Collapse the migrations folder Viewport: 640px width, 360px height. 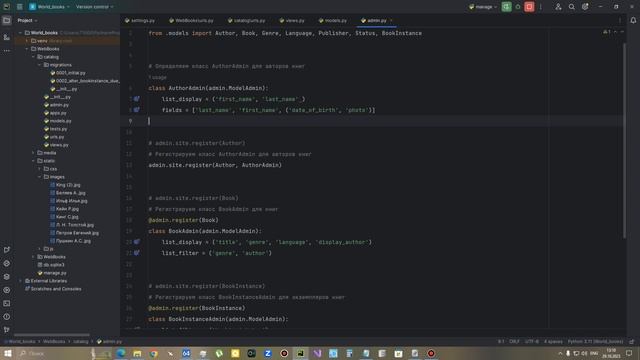tap(40, 65)
